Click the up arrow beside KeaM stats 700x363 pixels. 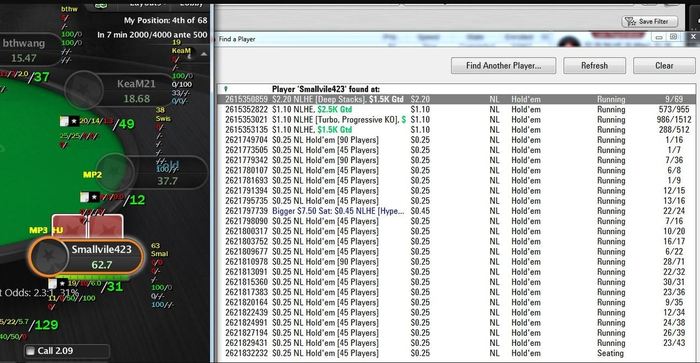pos(204,54)
